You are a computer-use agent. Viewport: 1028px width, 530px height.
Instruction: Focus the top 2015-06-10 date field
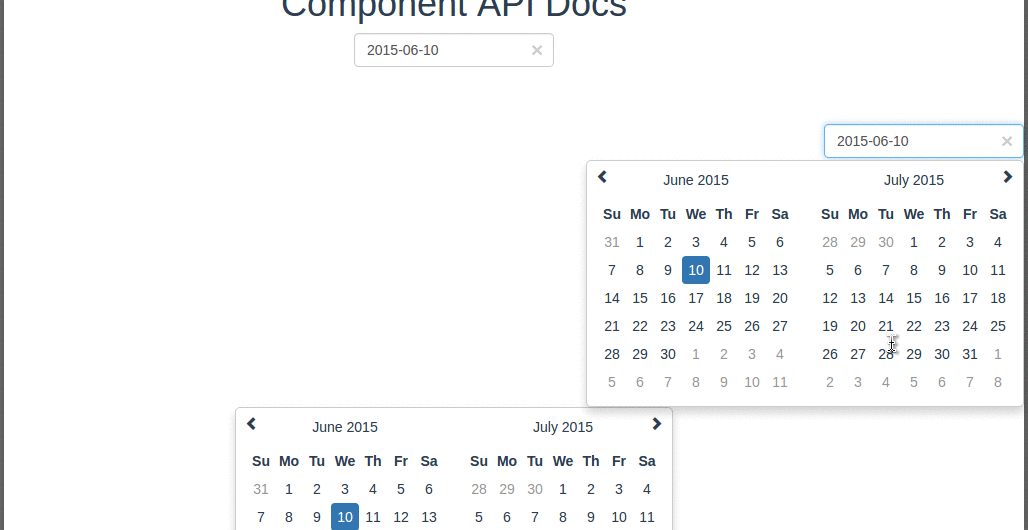[454, 50]
